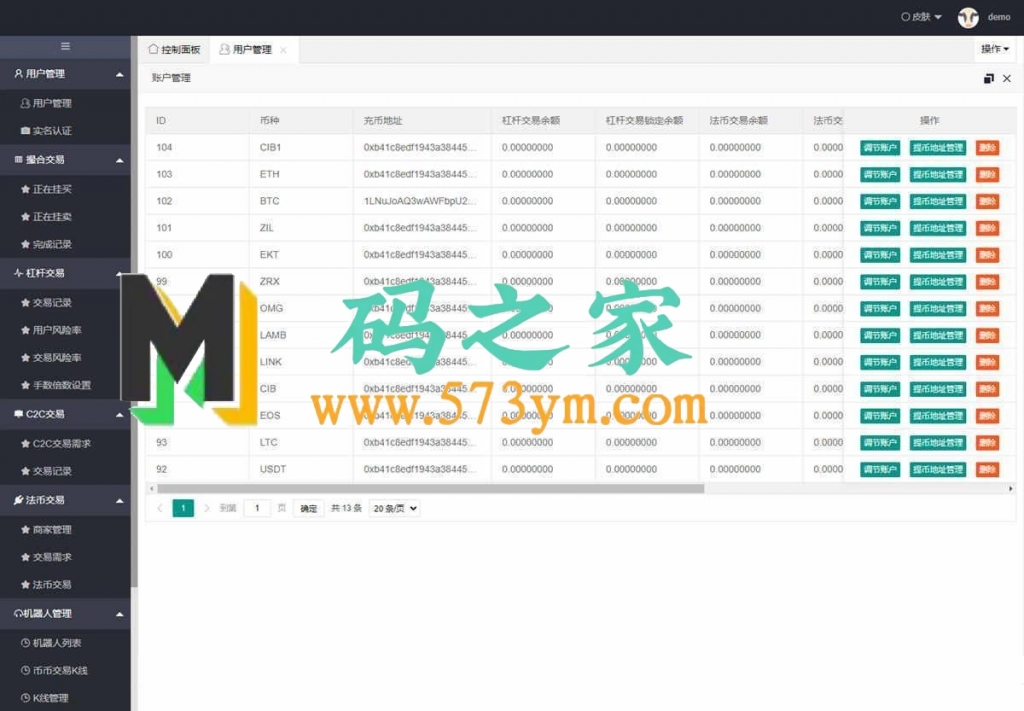Close the 账户管理 panel with the X icon
The image size is (1024, 711).
[x=1007, y=78]
